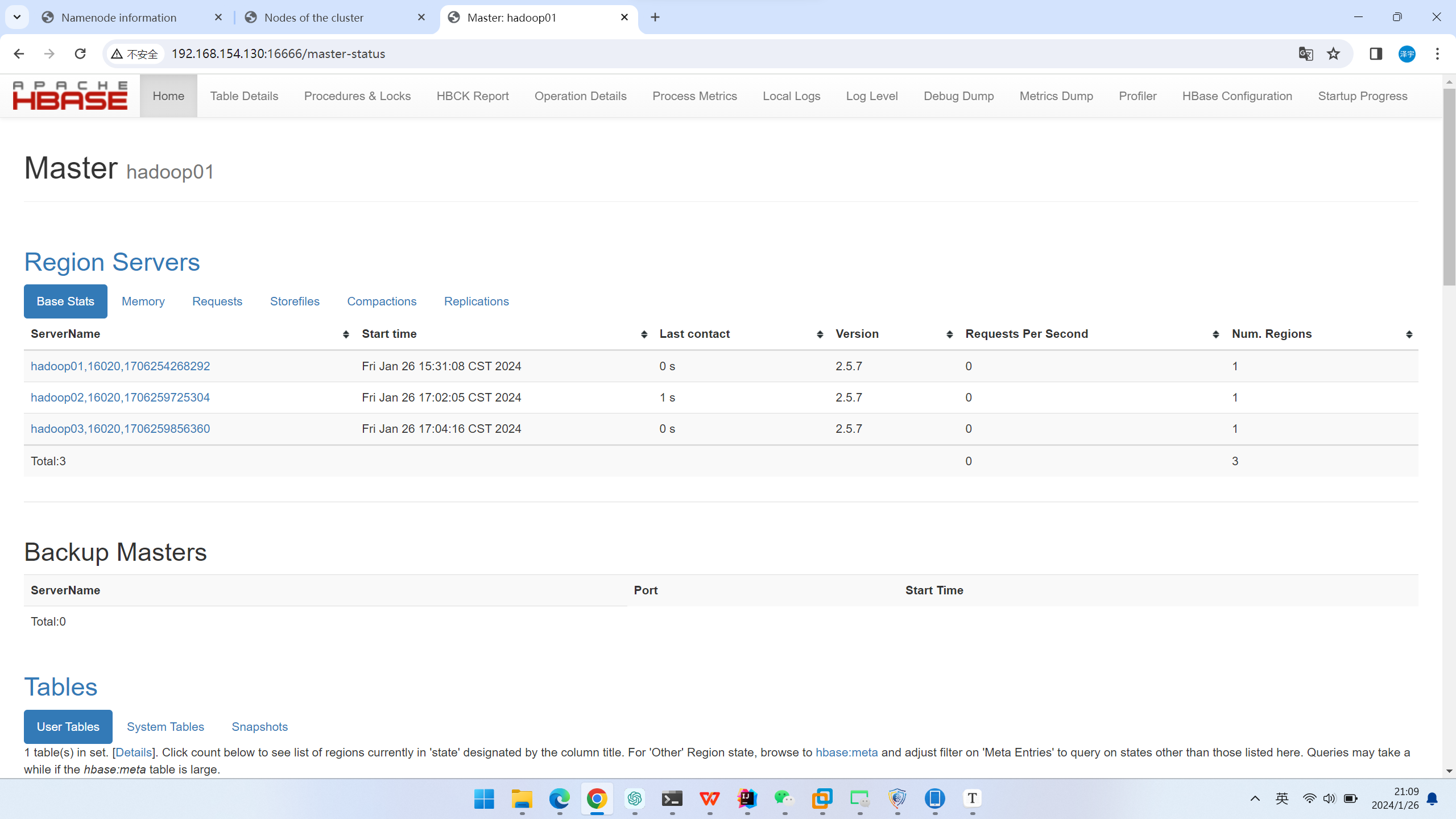Open the terminal app in taskbar
Screen dimensions: 1456x819
[672, 799]
